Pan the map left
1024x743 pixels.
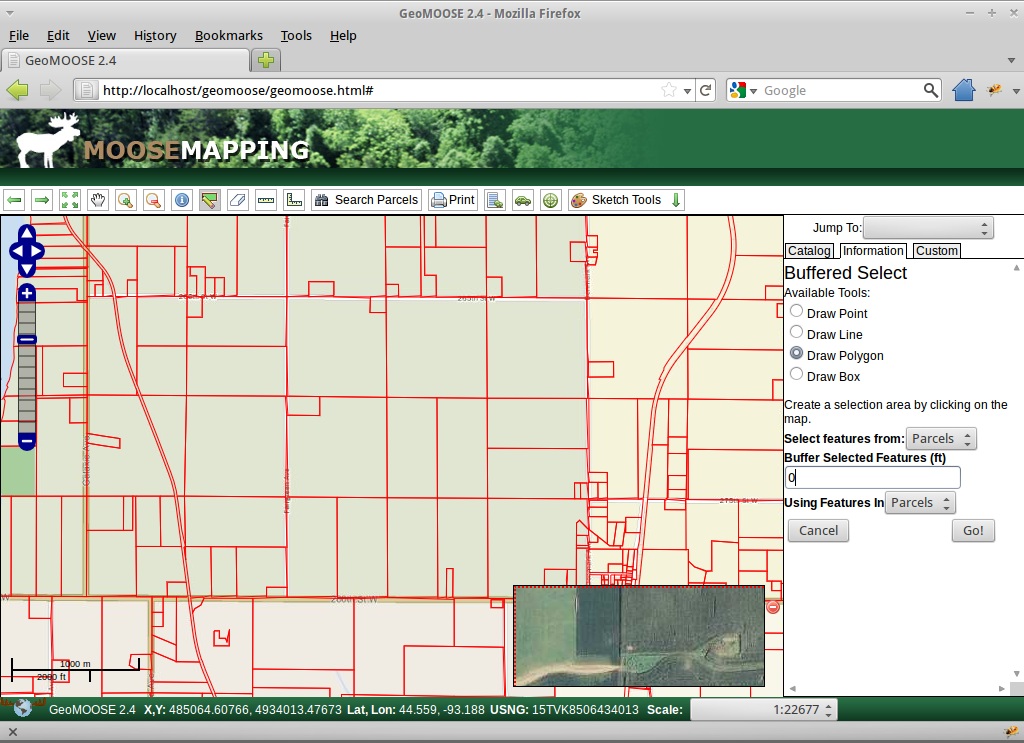(16, 251)
